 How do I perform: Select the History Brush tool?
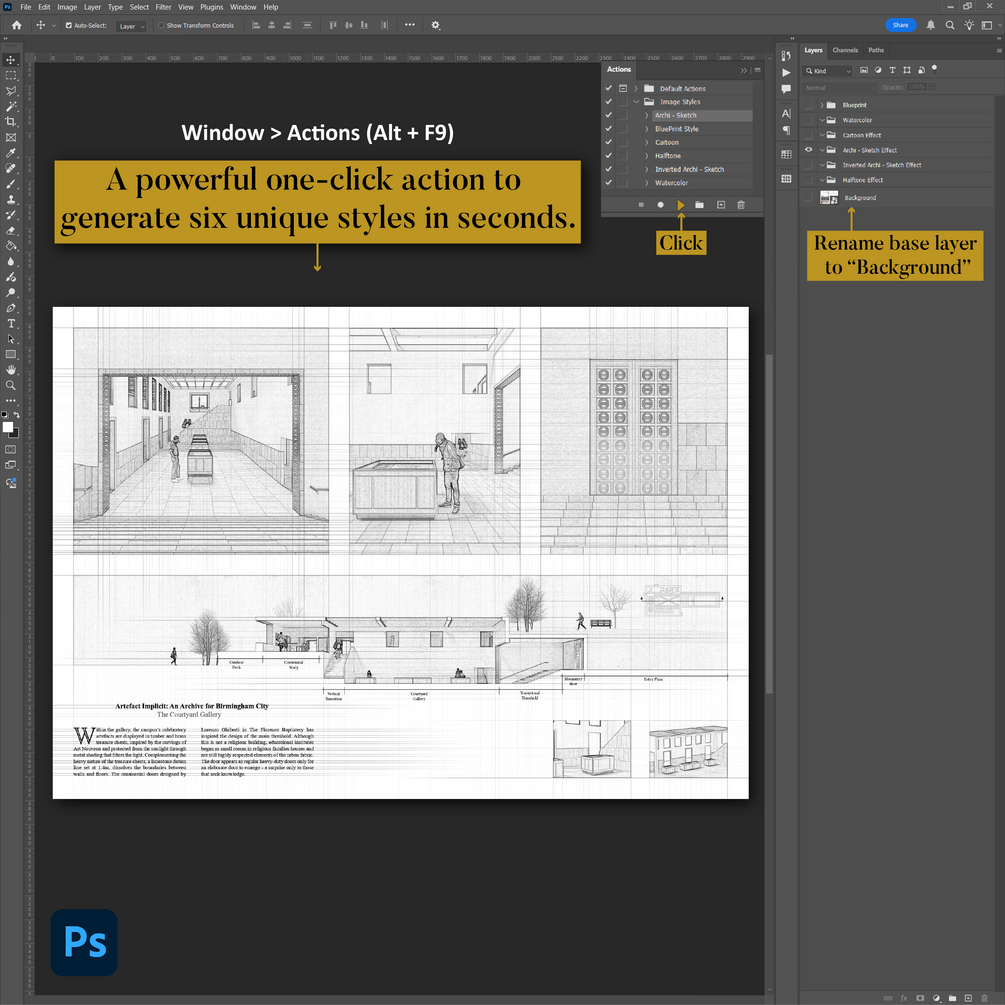pos(11,215)
